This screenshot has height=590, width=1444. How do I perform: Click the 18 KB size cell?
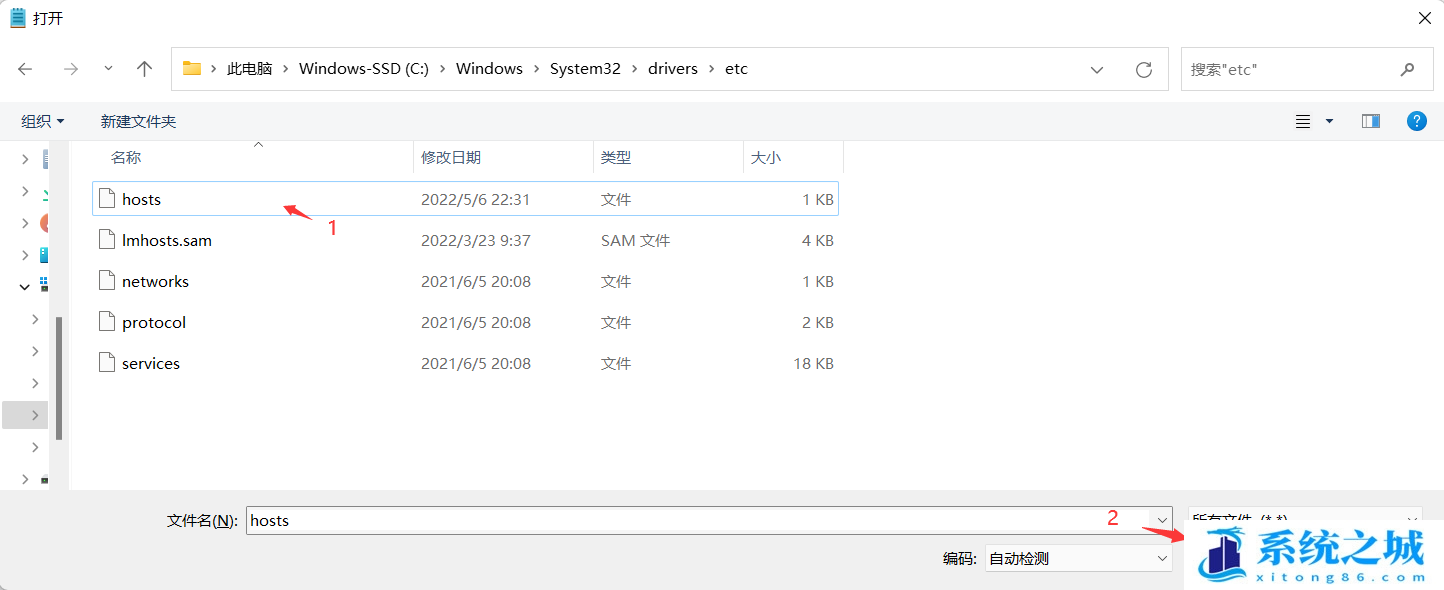(x=814, y=363)
